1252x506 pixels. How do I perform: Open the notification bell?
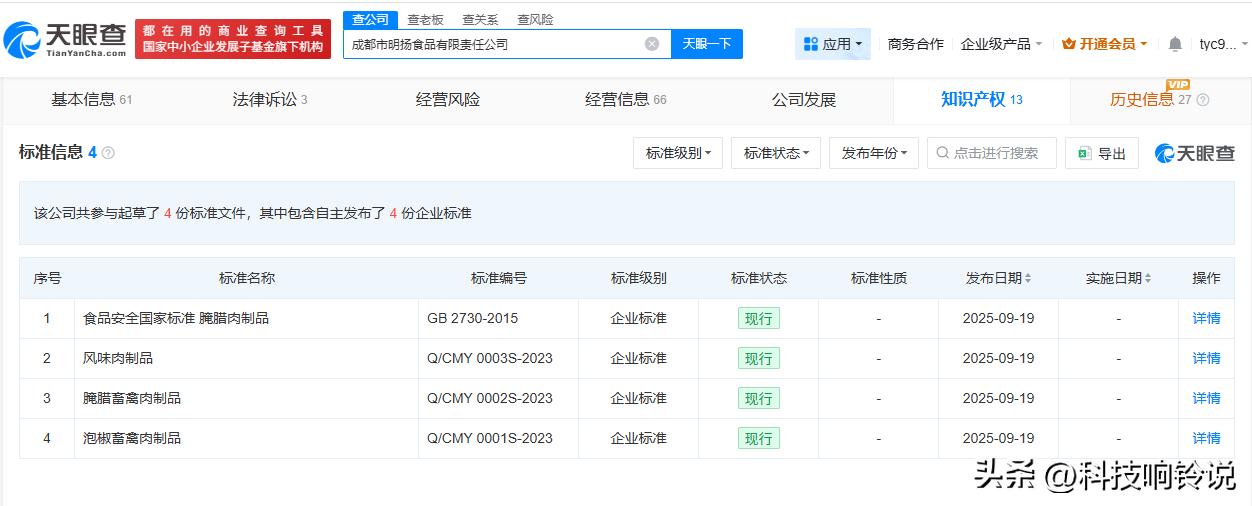point(1175,44)
